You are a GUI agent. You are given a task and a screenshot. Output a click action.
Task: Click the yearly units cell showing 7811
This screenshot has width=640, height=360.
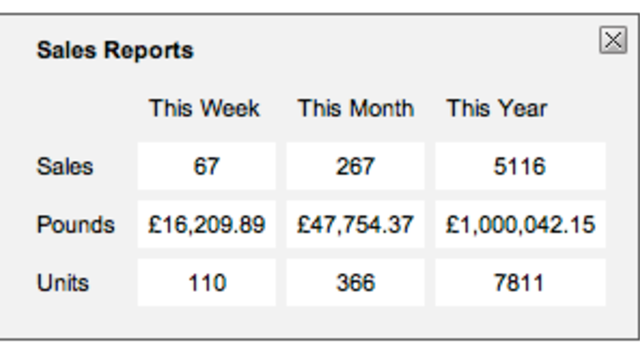(x=520, y=282)
